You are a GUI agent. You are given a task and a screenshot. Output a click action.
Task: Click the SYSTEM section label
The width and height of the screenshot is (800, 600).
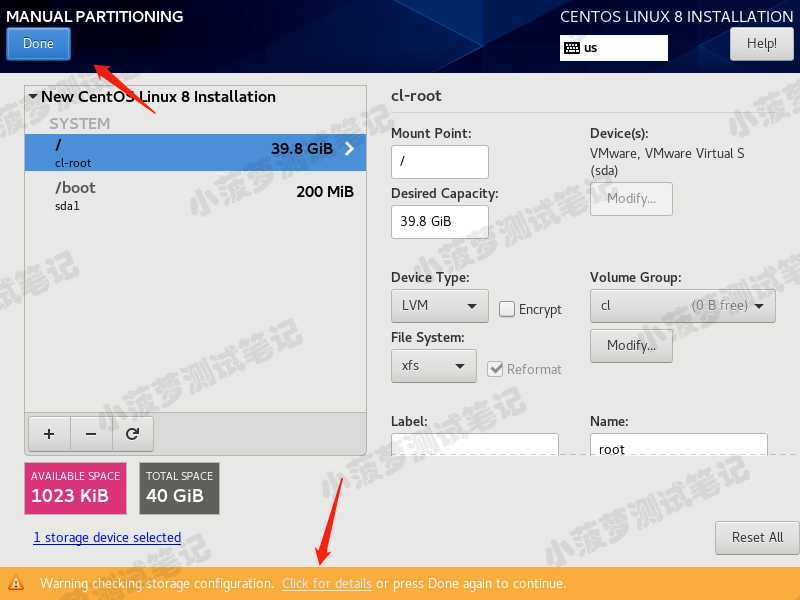(79, 123)
